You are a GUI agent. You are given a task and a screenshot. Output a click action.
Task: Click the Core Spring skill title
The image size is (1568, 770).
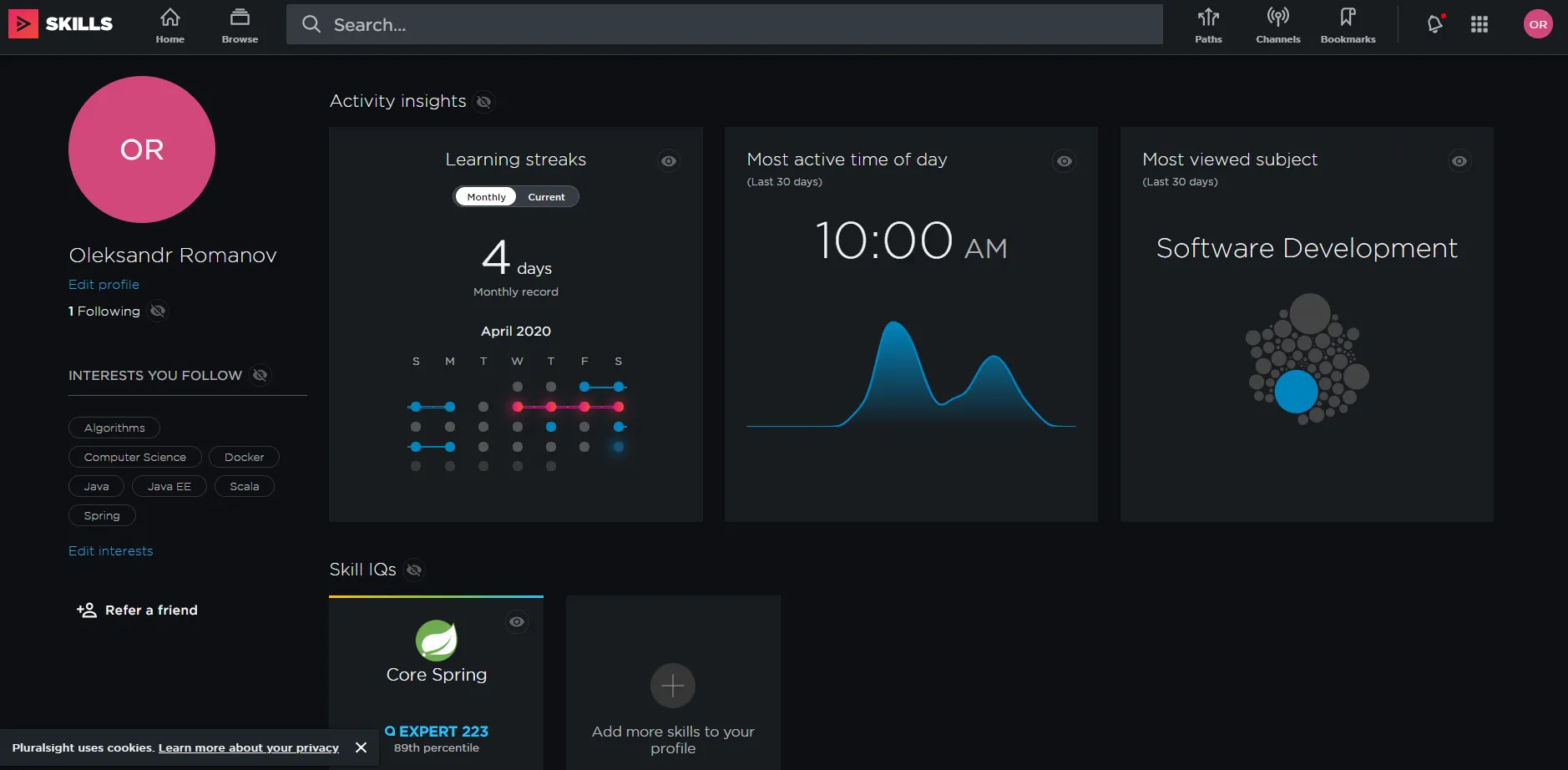coord(437,675)
